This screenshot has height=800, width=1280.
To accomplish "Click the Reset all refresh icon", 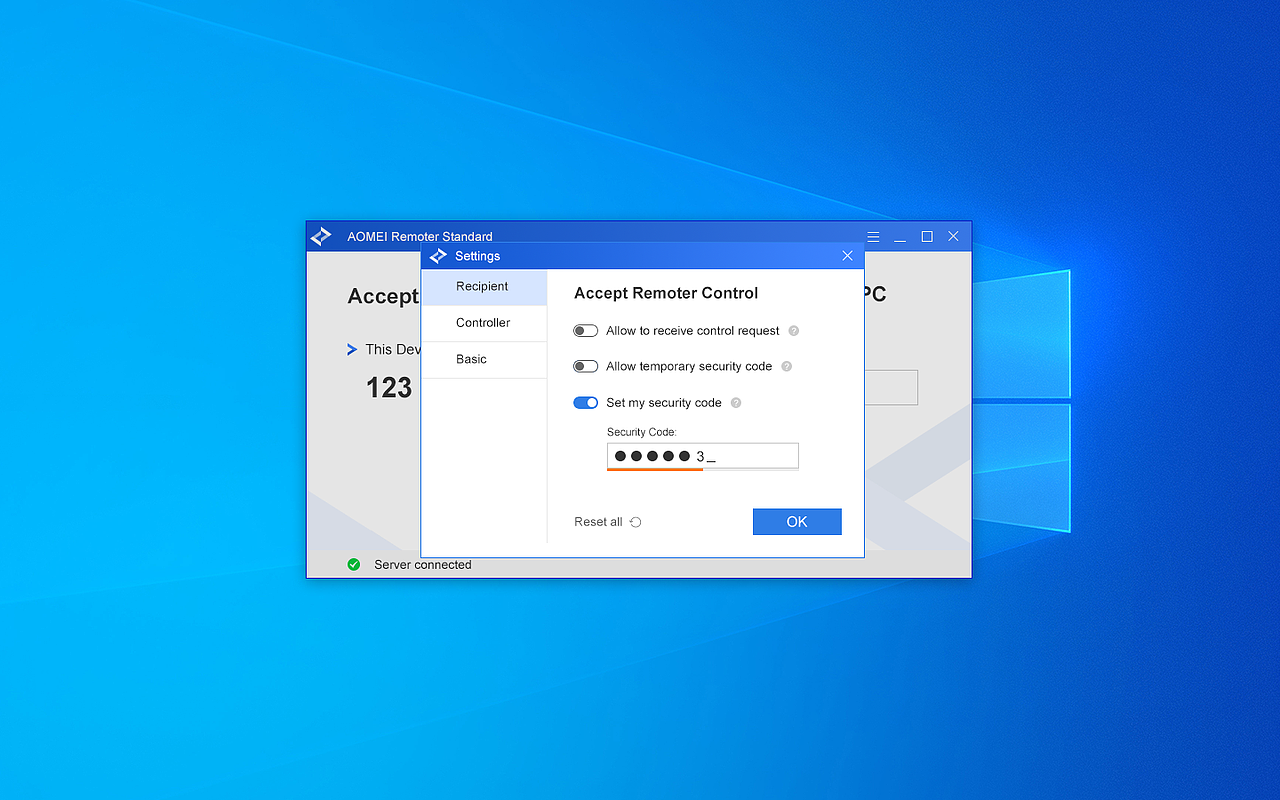I will tap(636, 522).
